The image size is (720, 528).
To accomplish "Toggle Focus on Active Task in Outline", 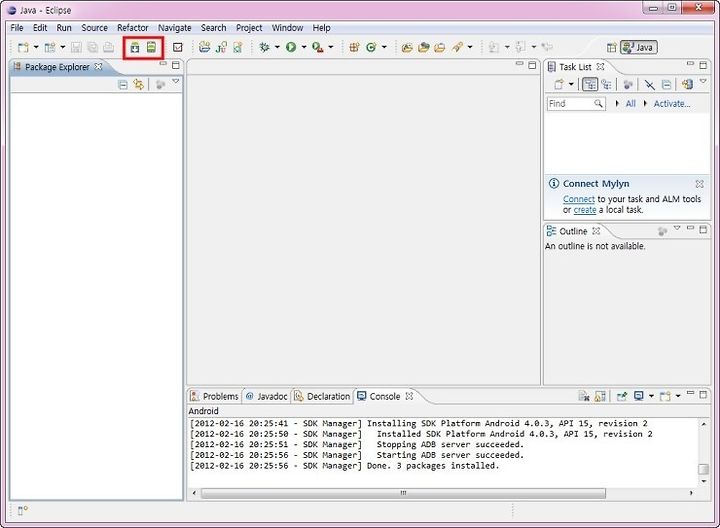I will pyautogui.click(x=662, y=231).
